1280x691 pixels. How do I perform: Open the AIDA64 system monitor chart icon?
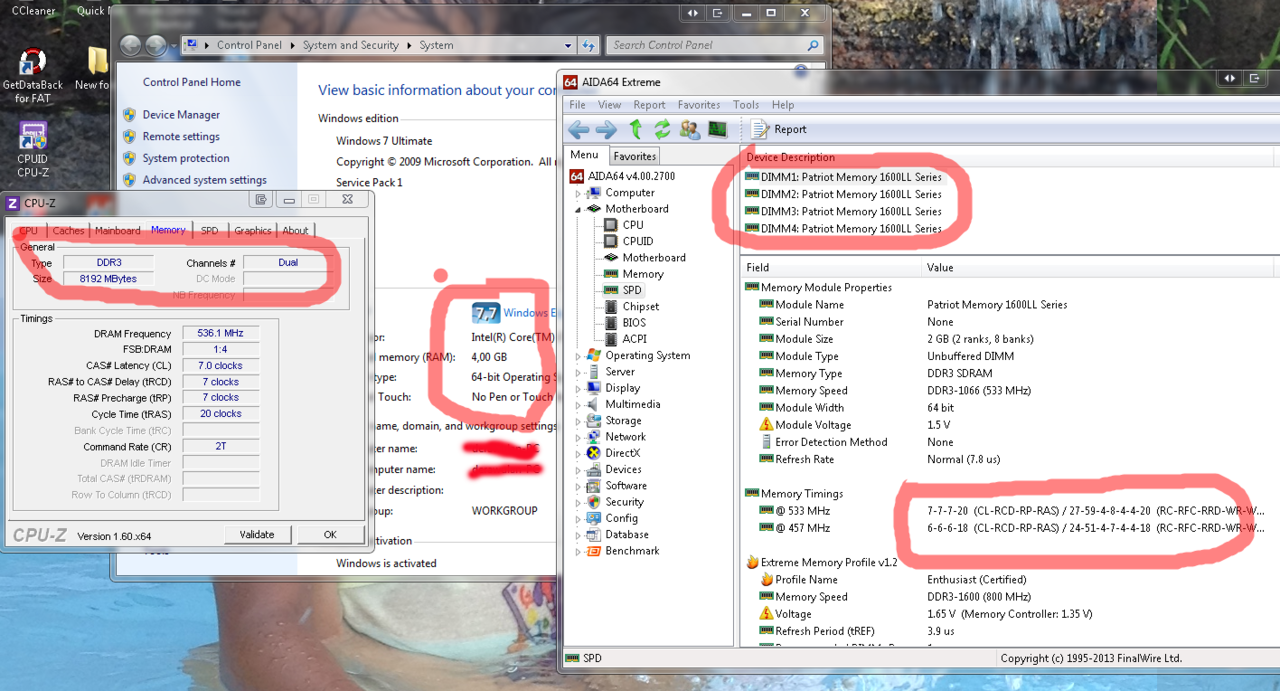coord(717,129)
